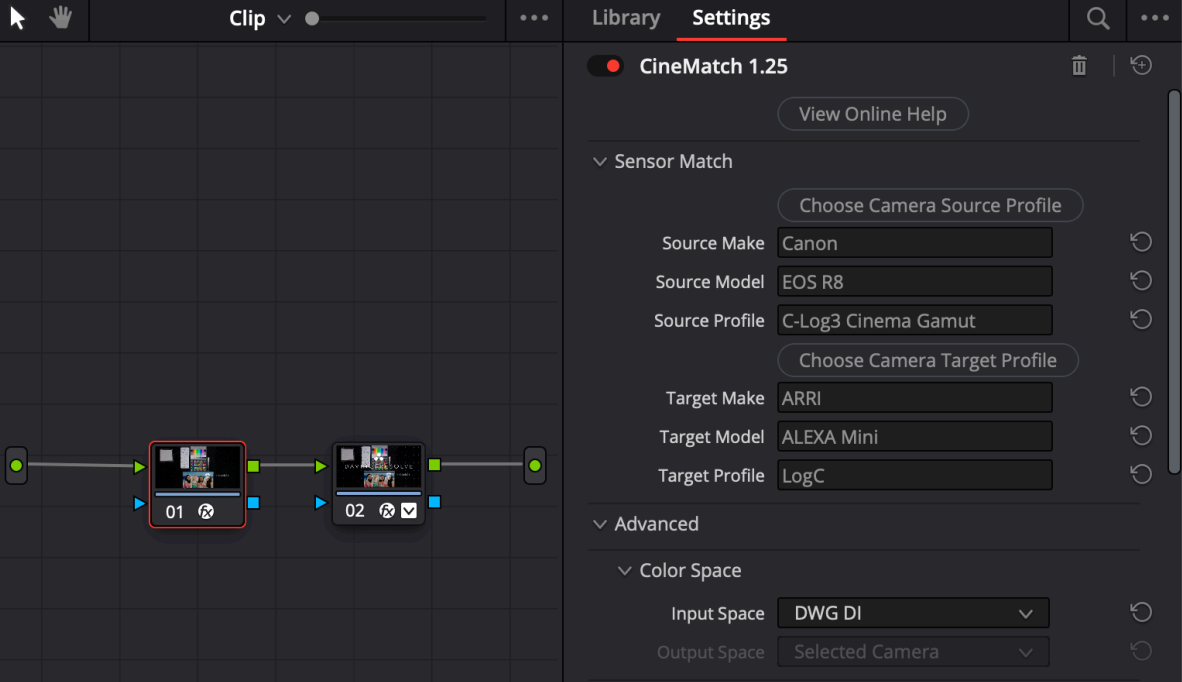Image resolution: width=1182 pixels, height=682 pixels.
Task: Select the Settings tab
Action: pos(731,18)
